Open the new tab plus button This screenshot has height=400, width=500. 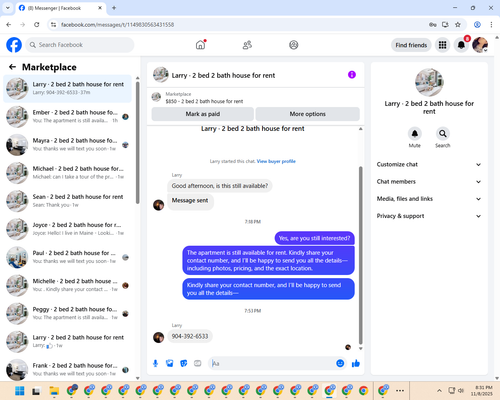[x=114, y=8]
